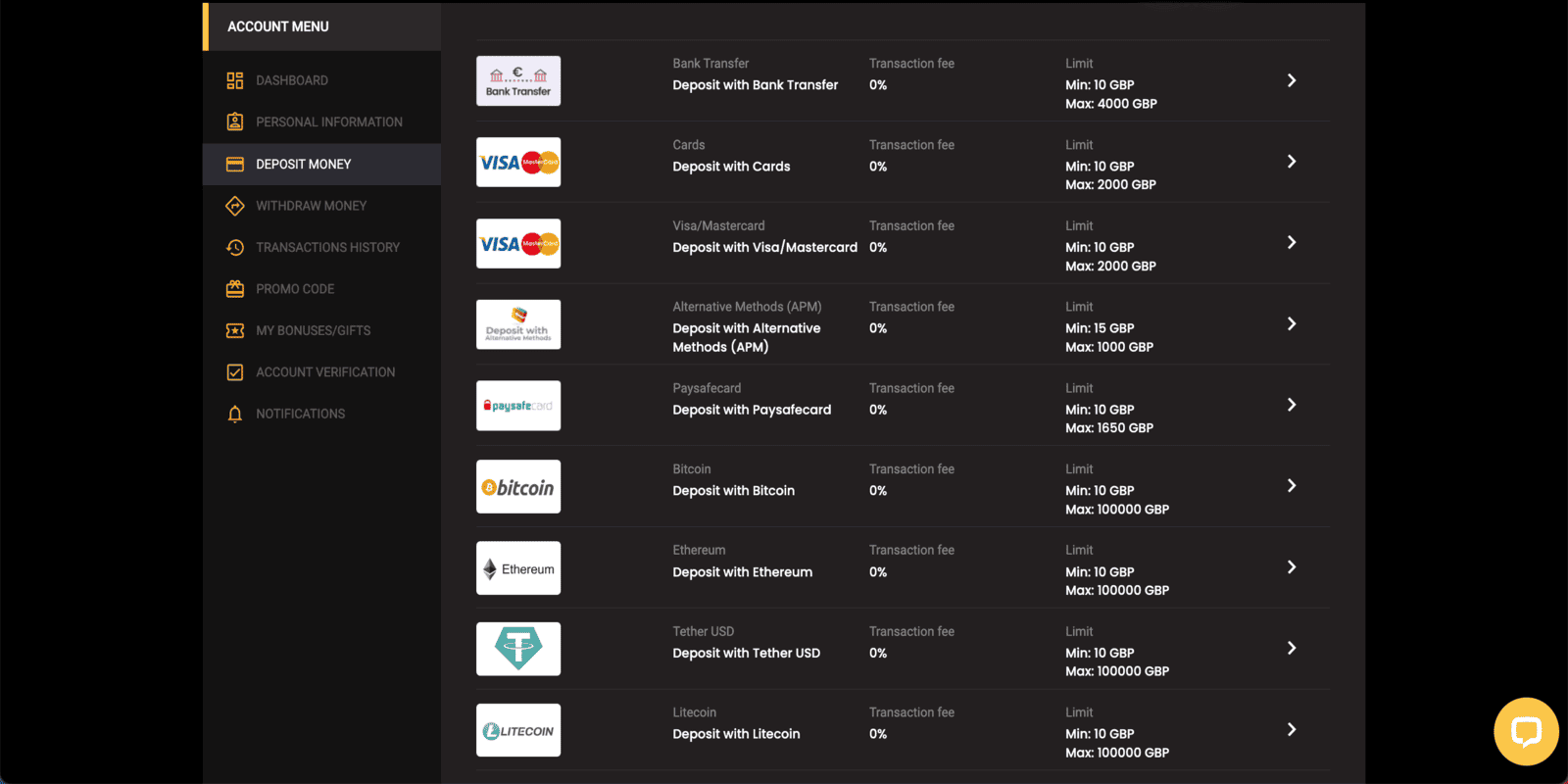Screen dimensions: 1568x784
Task: Open the live chat bubble
Action: point(1526,731)
